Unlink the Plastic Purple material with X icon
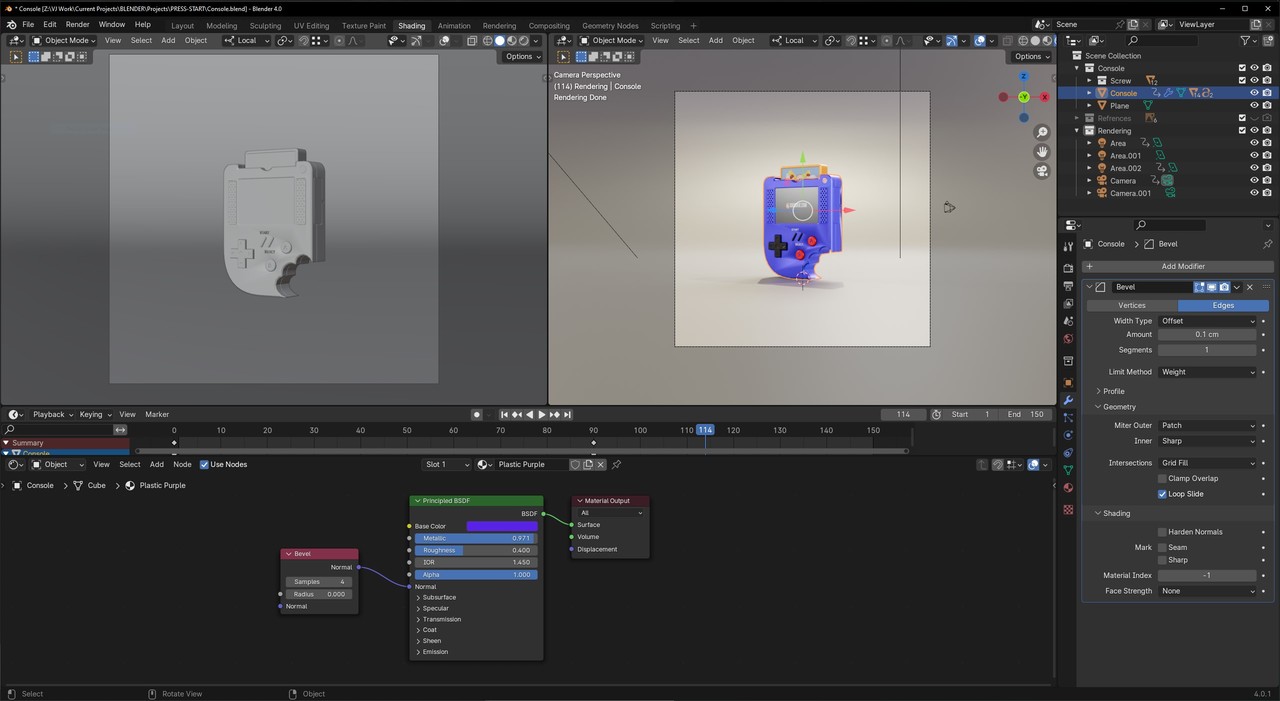 coord(600,464)
